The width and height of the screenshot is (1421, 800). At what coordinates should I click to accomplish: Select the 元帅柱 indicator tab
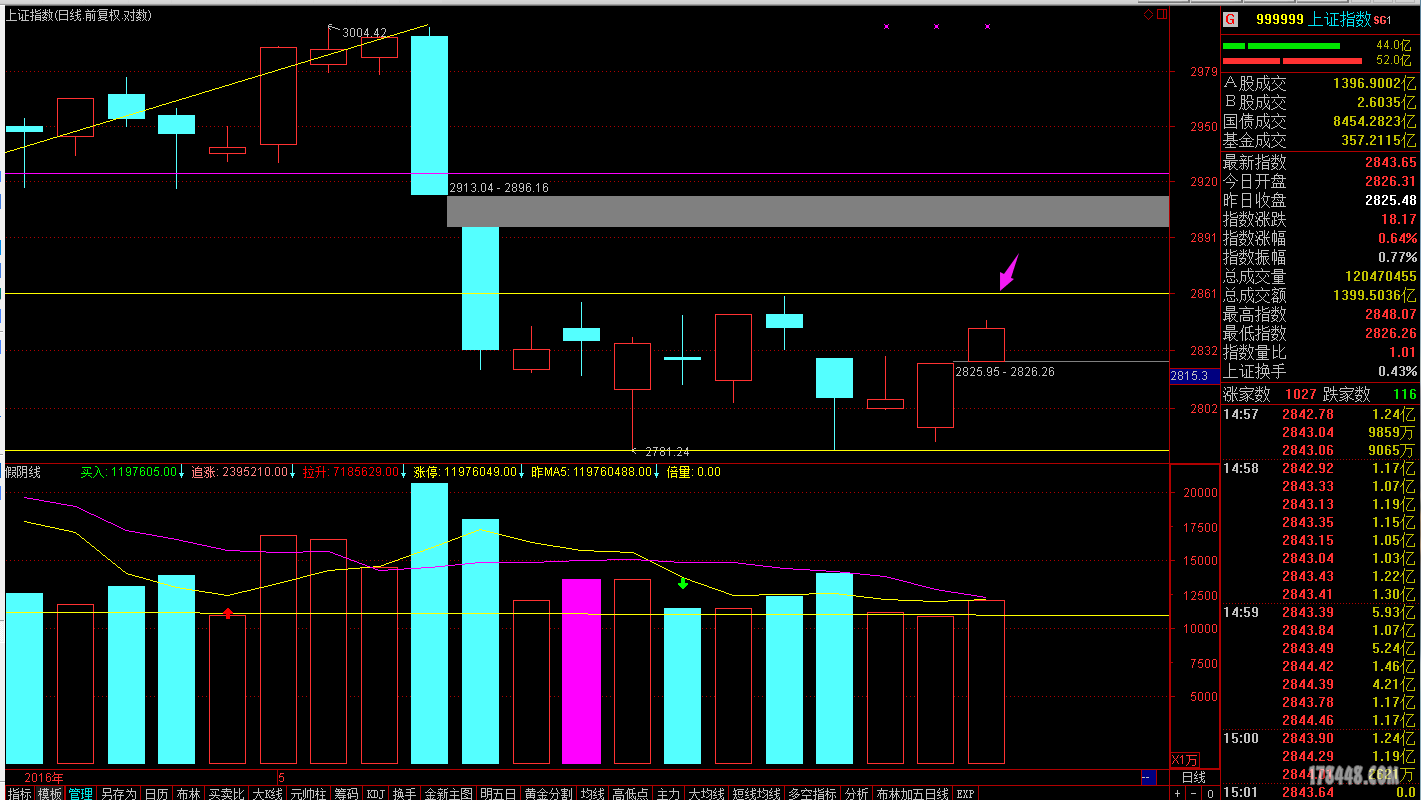point(308,793)
